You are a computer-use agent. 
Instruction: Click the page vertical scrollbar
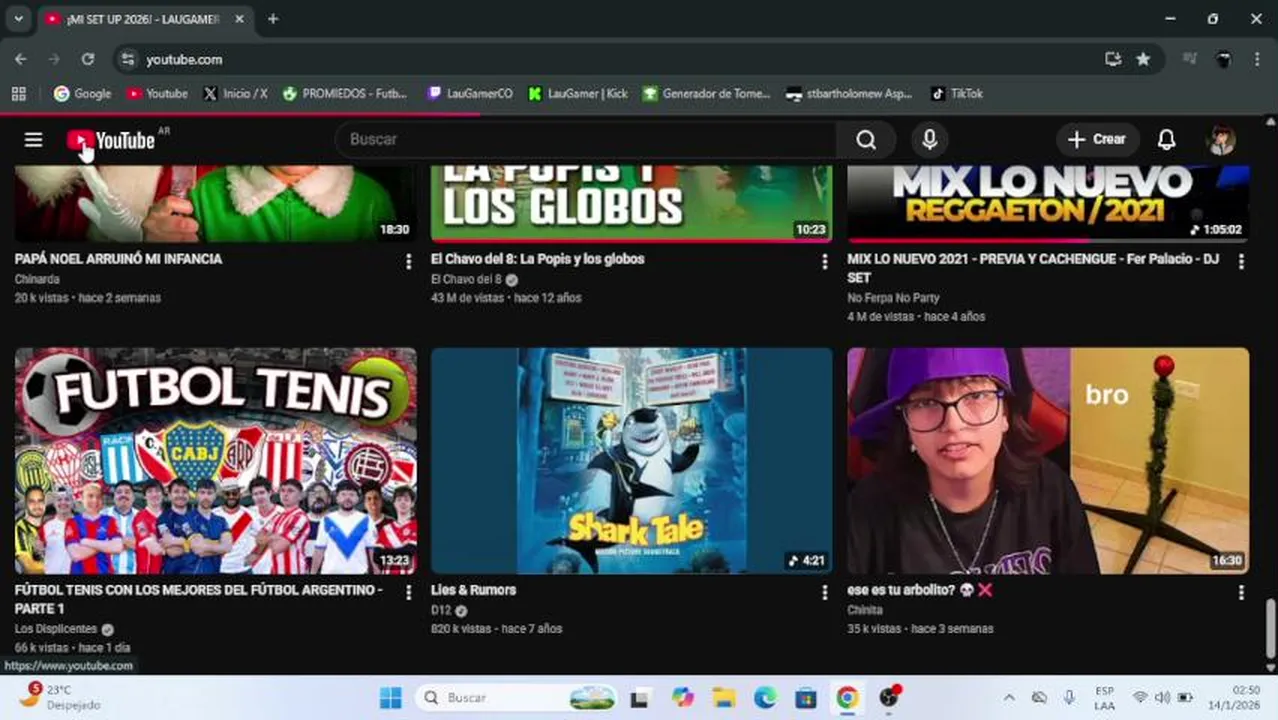click(1271, 630)
